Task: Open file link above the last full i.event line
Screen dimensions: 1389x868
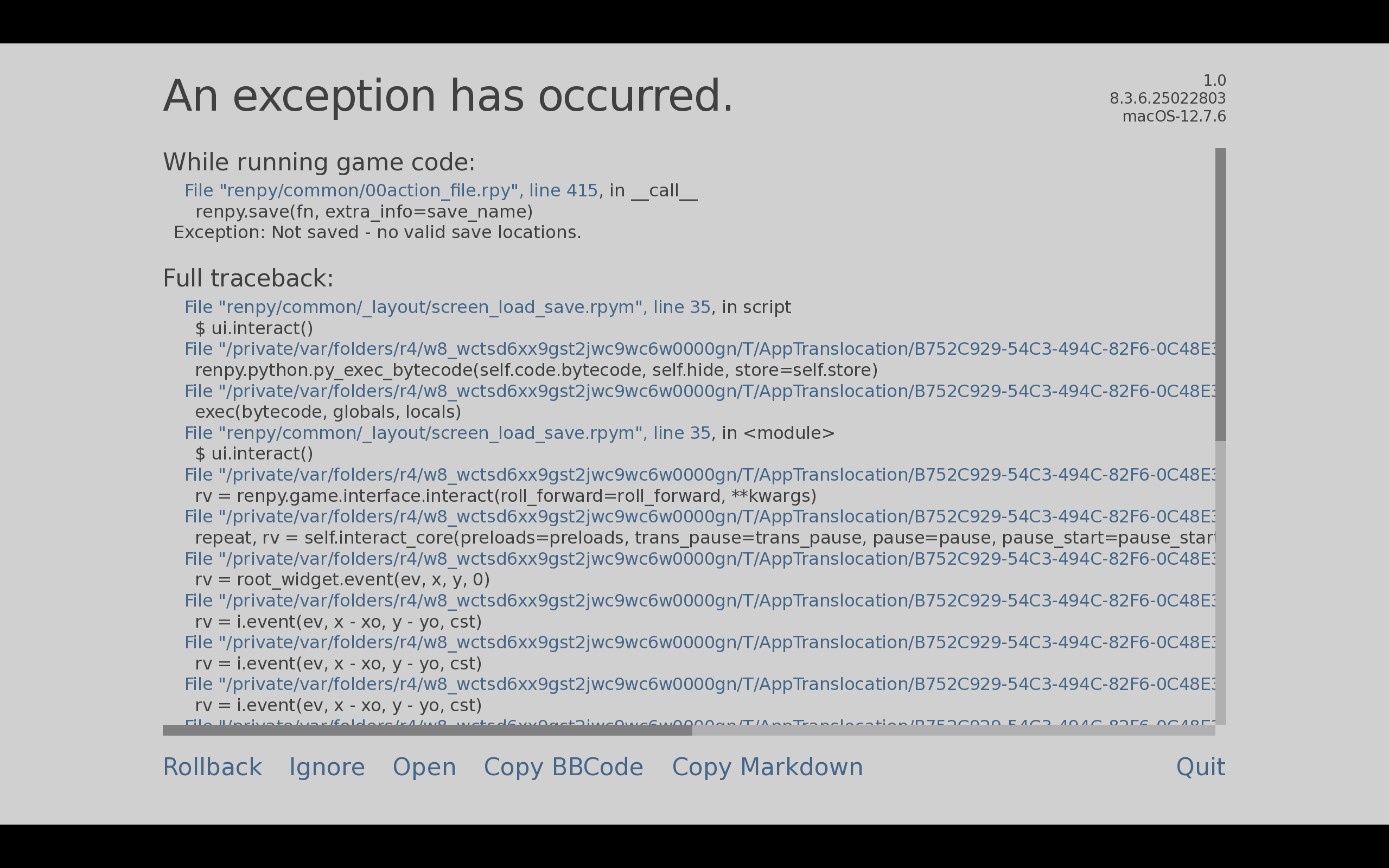Action: [689, 684]
